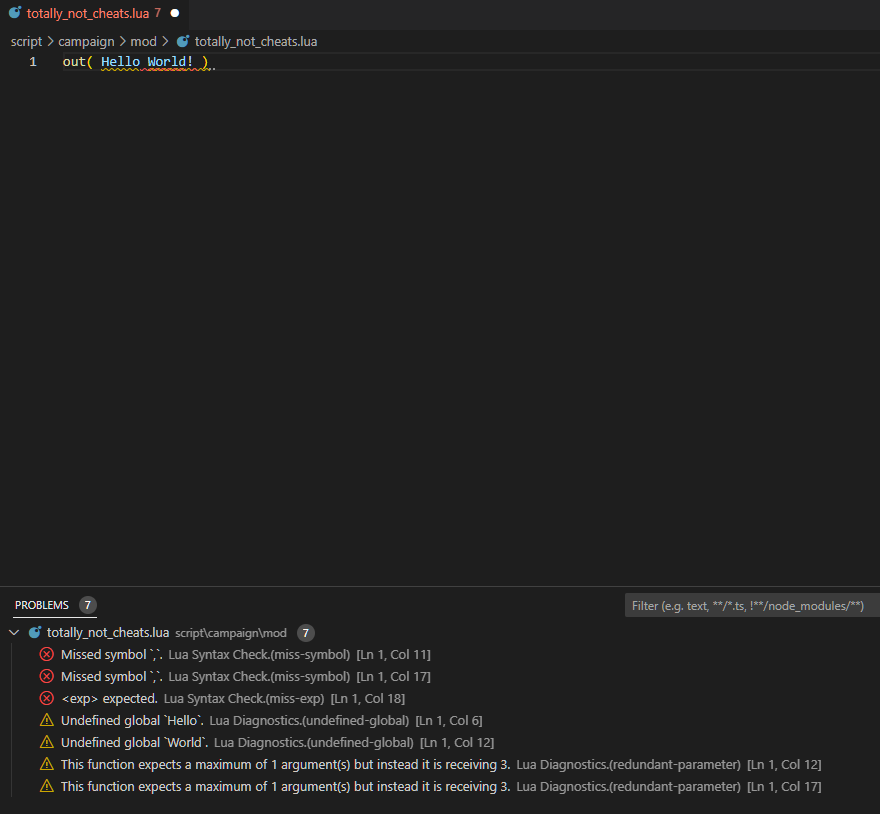The width and height of the screenshot is (880, 814).
Task: Select the 'Undefined global `World`' warning
Action: click(440, 742)
